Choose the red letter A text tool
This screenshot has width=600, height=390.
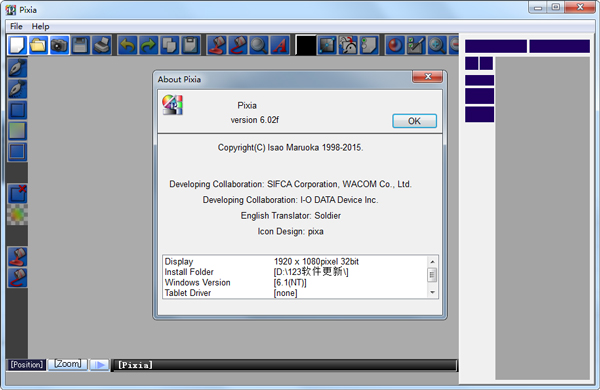[280, 45]
